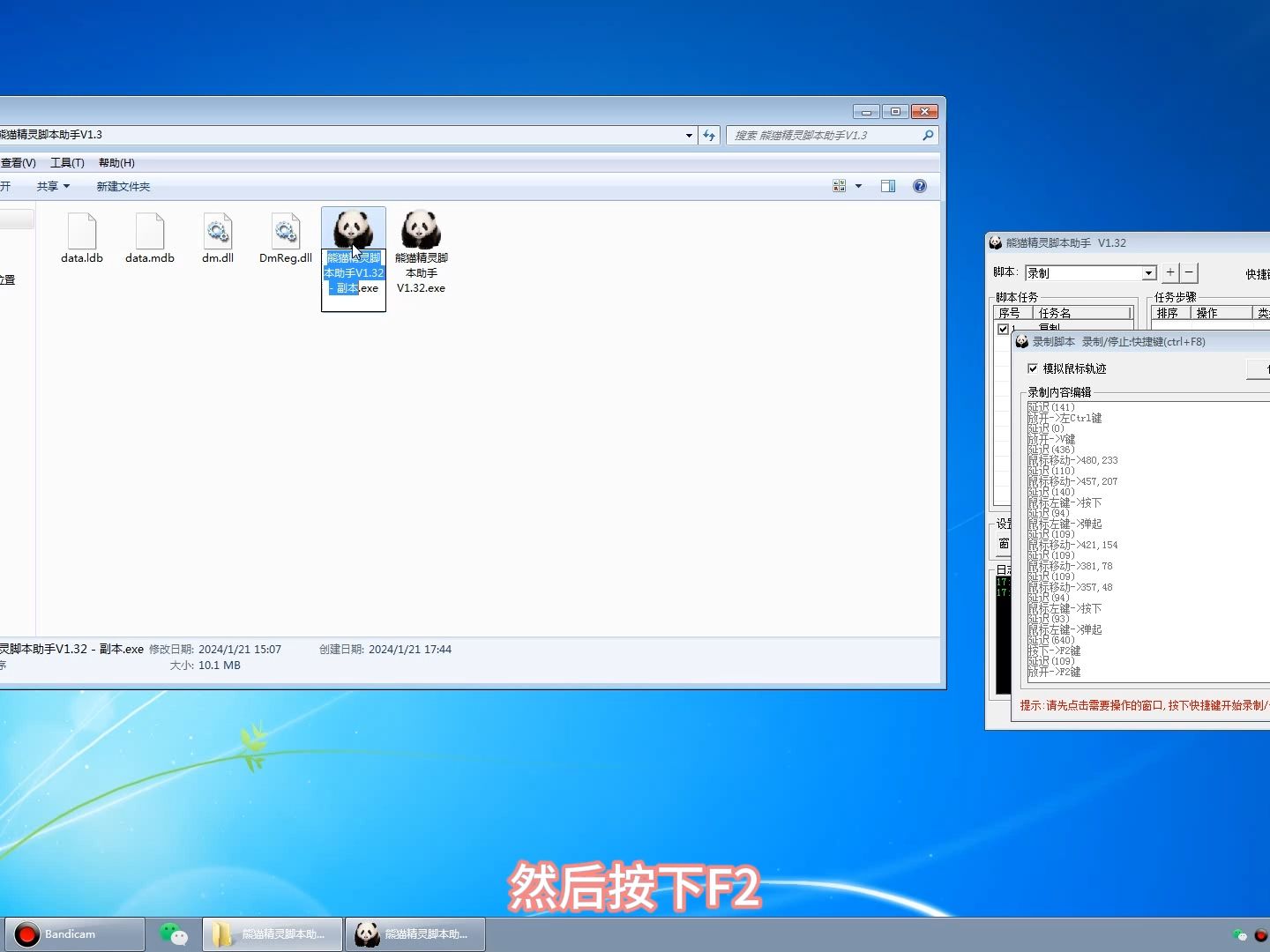The height and width of the screenshot is (952, 1270).
Task: Click 修改日期 2024/1/21 15:07 in details pane
Action: click(215, 649)
